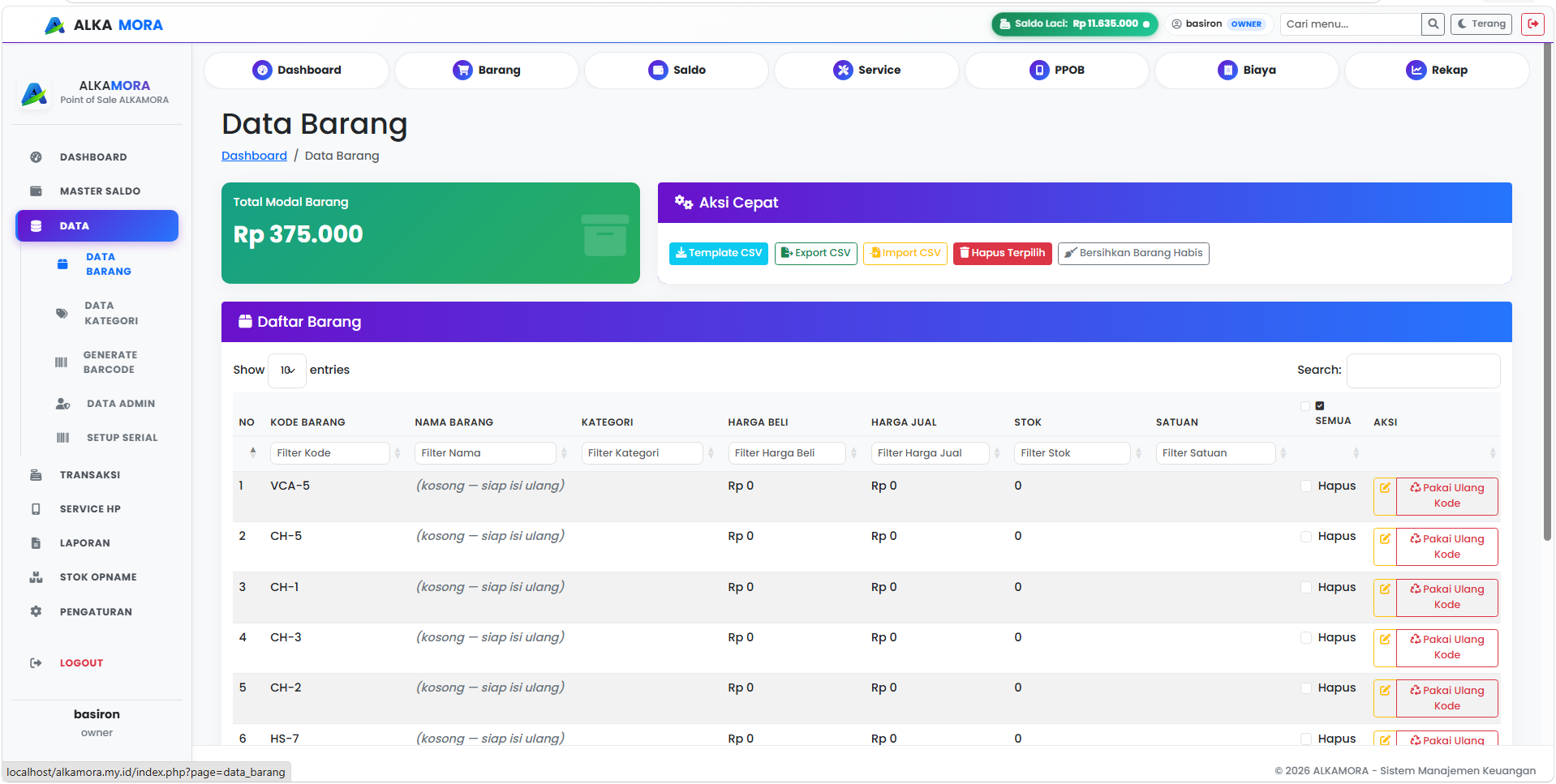Click the Pengaturan gear icon

(36, 611)
